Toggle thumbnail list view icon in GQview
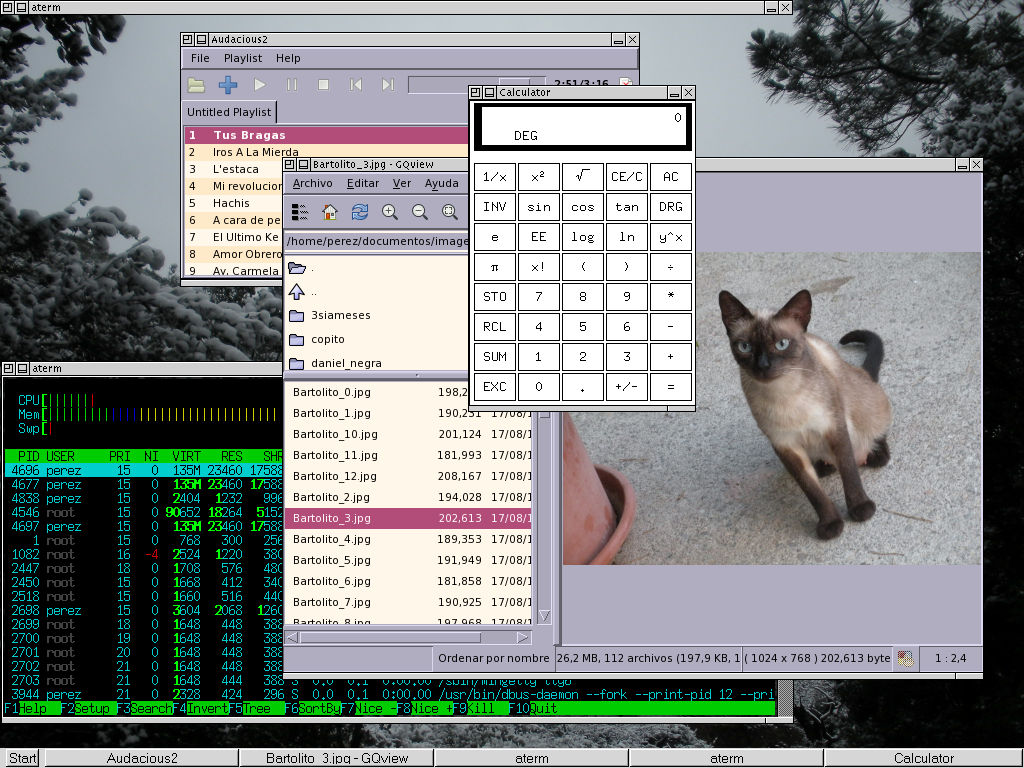 point(300,212)
